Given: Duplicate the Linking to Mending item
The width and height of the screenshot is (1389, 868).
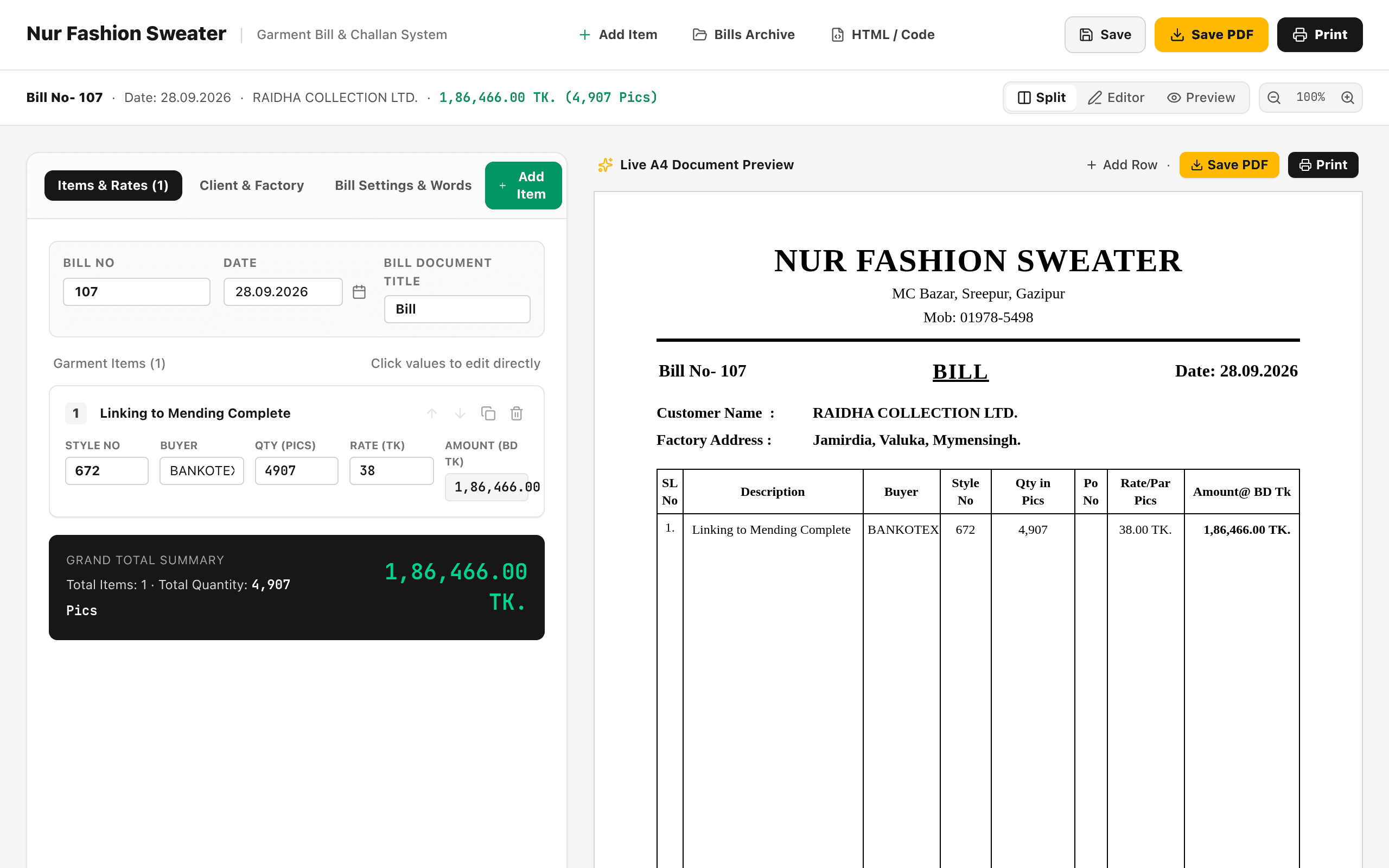Looking at the screenshot, I should (488, 413).
